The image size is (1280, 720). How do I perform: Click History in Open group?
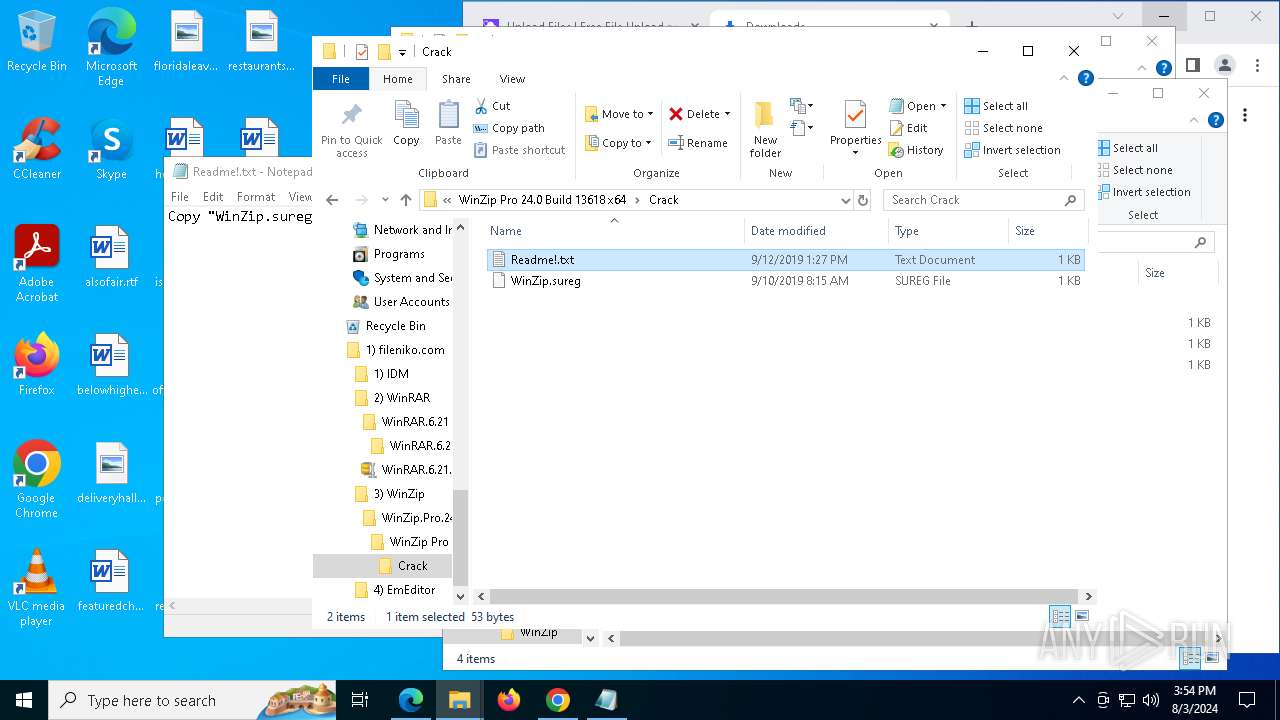pos(916,150)
